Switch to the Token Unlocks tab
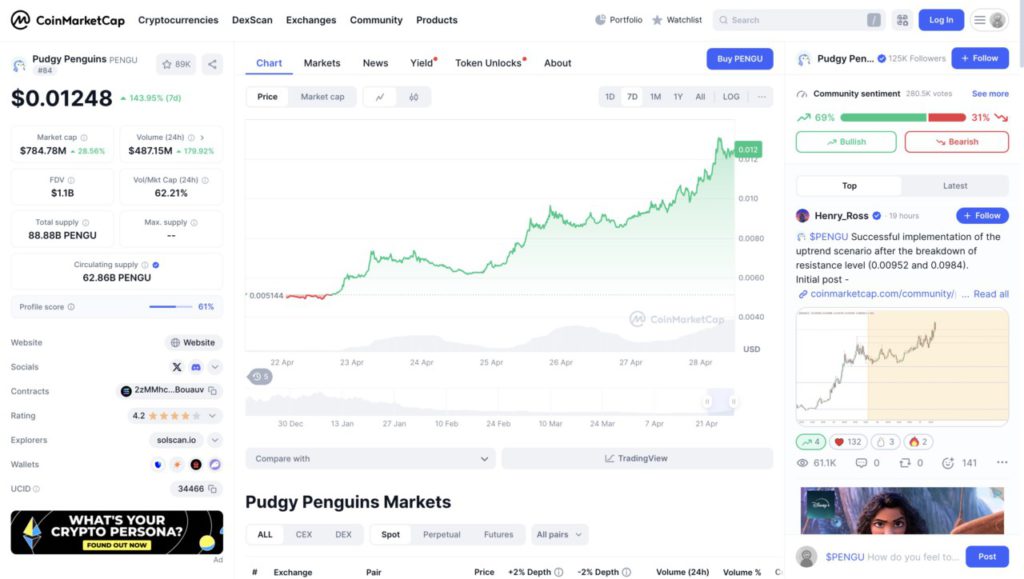This screenshot has height=579, width=1024. [489, 63]
